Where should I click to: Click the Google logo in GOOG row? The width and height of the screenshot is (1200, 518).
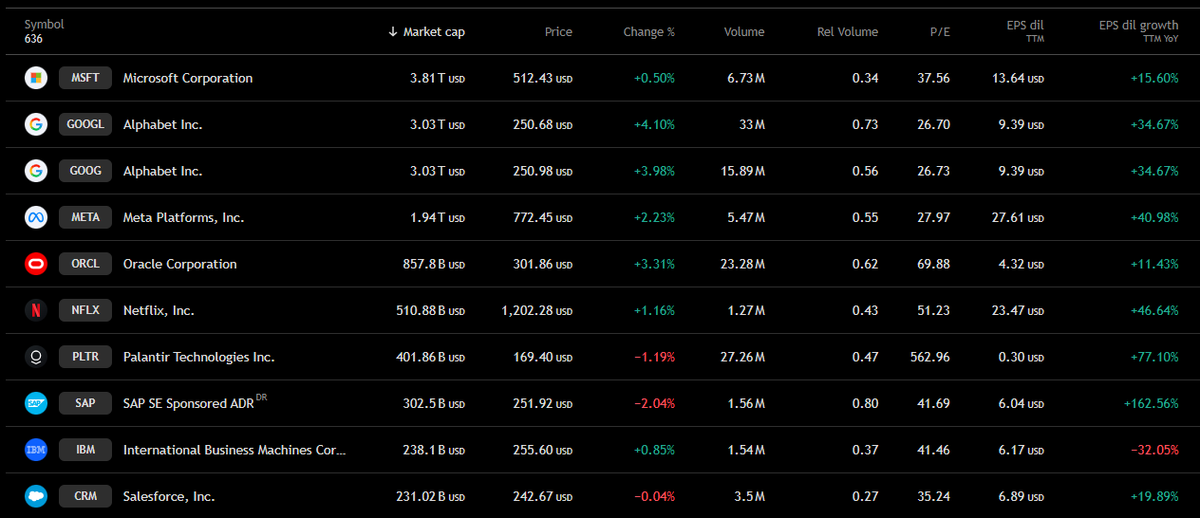[36, 171]
